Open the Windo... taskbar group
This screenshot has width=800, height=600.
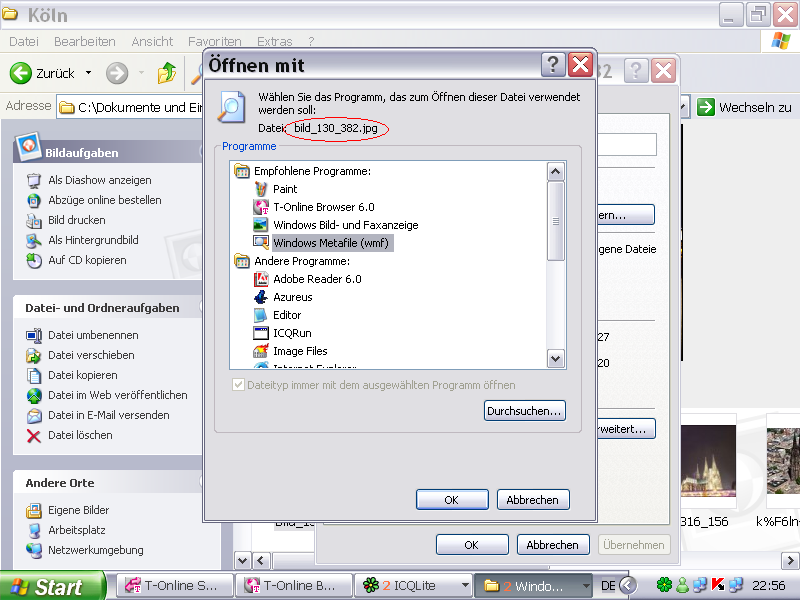click(x=533, y=586)
